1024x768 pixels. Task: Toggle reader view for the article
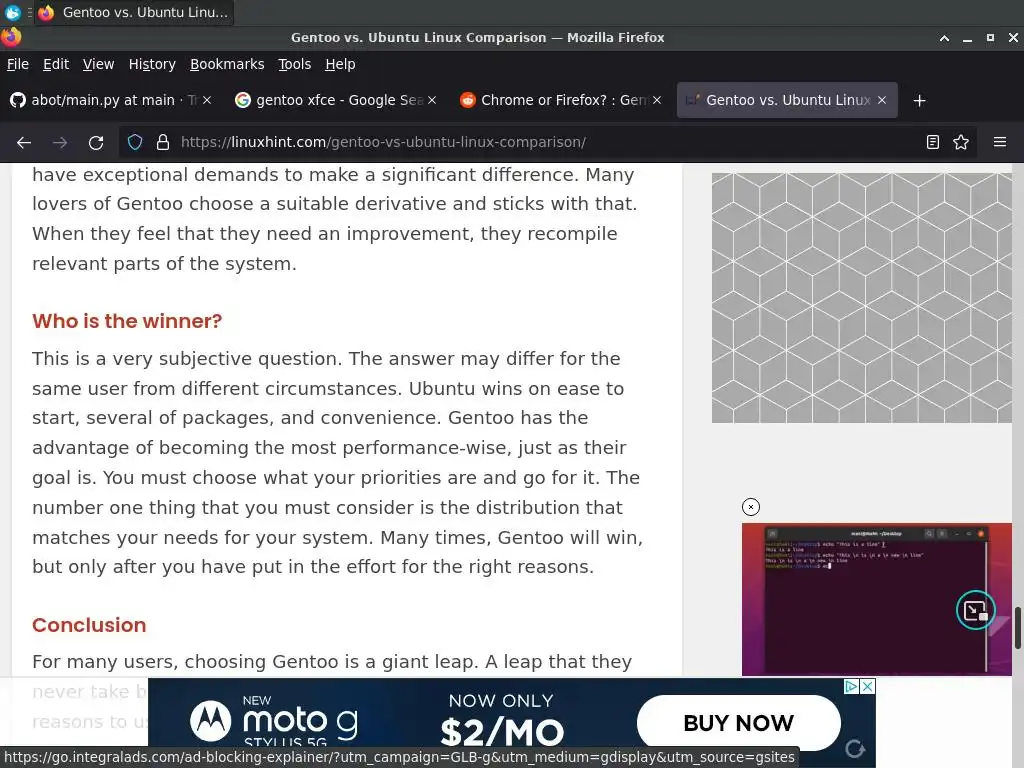pyautogui.click(x=933, y=142)
